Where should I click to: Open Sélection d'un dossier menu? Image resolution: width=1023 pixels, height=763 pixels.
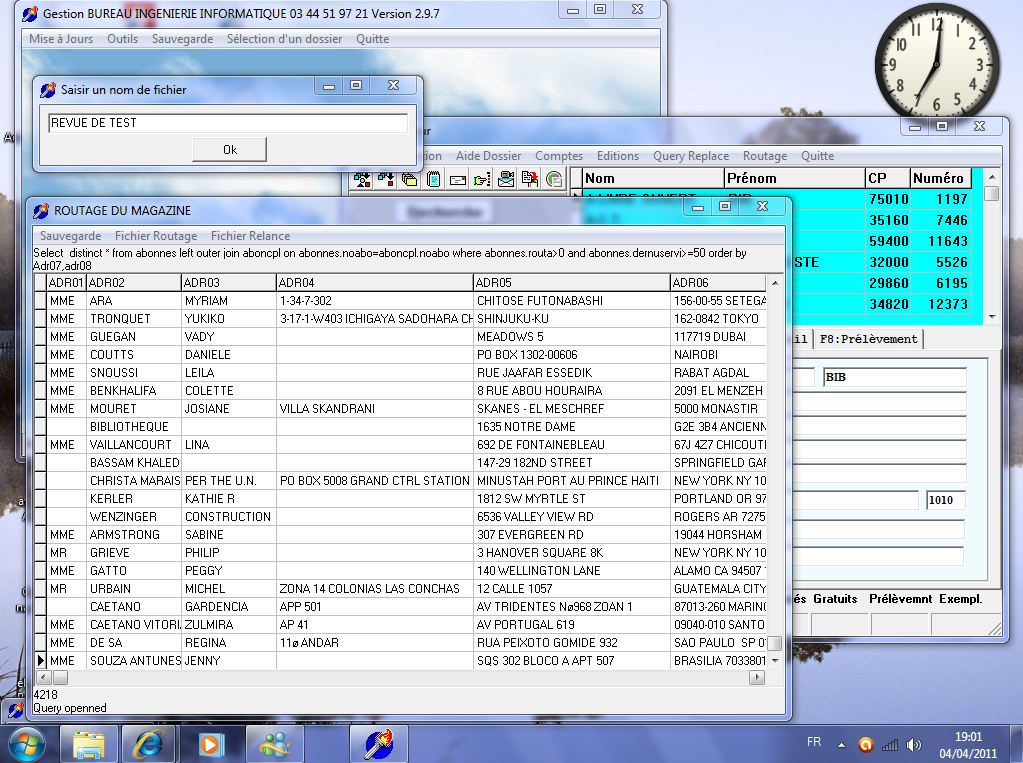pyautogui.click(x=284, y=39)
